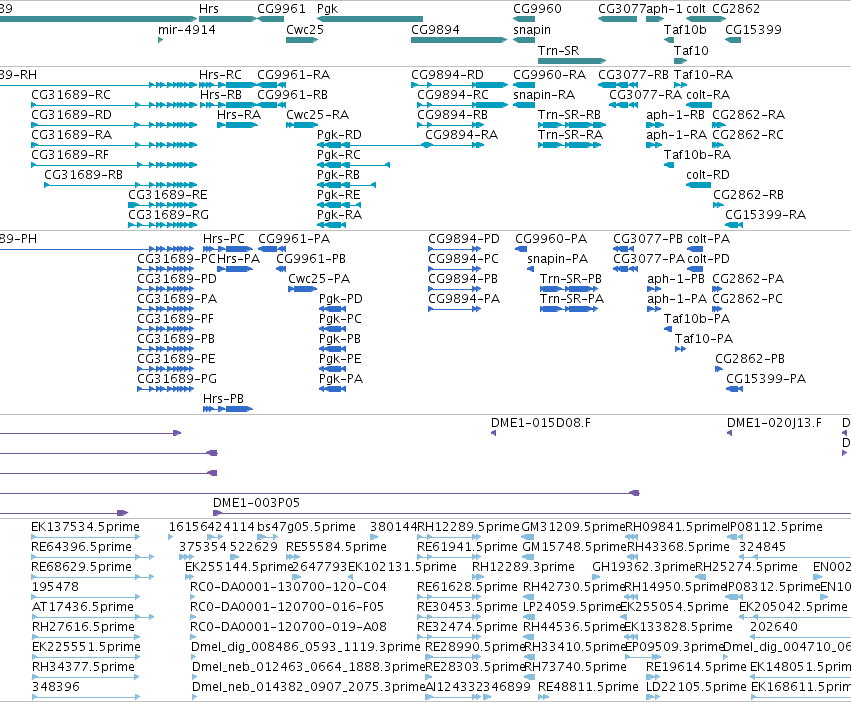851x702 pixels.
Task: Select EST bs47g05.5prime
Action: pos(307,527)
